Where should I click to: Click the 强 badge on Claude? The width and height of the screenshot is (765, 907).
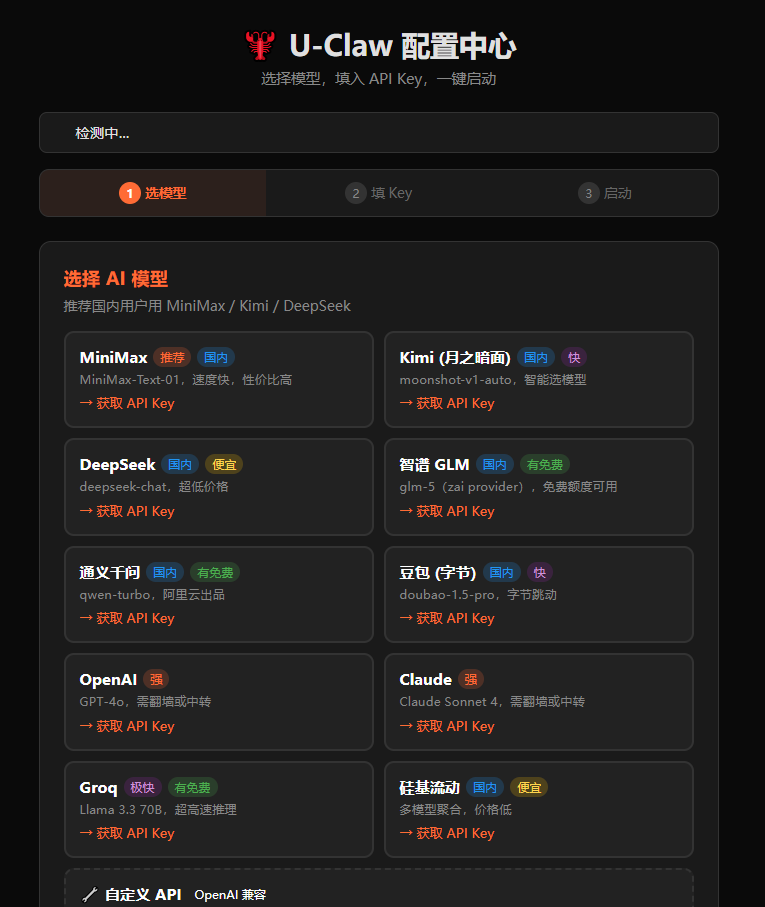471,680
